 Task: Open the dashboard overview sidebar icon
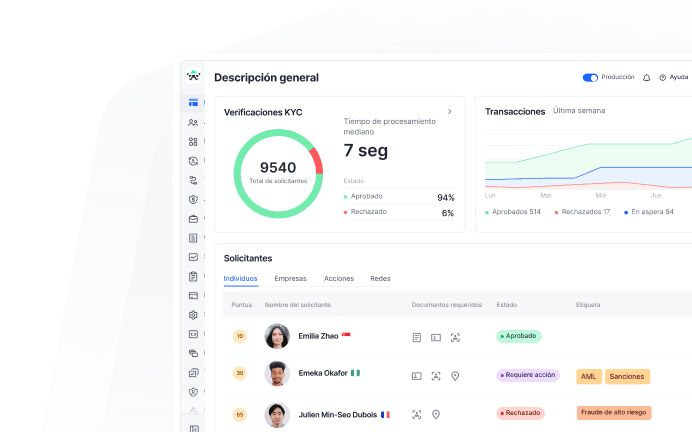click(x=193, y=103)
